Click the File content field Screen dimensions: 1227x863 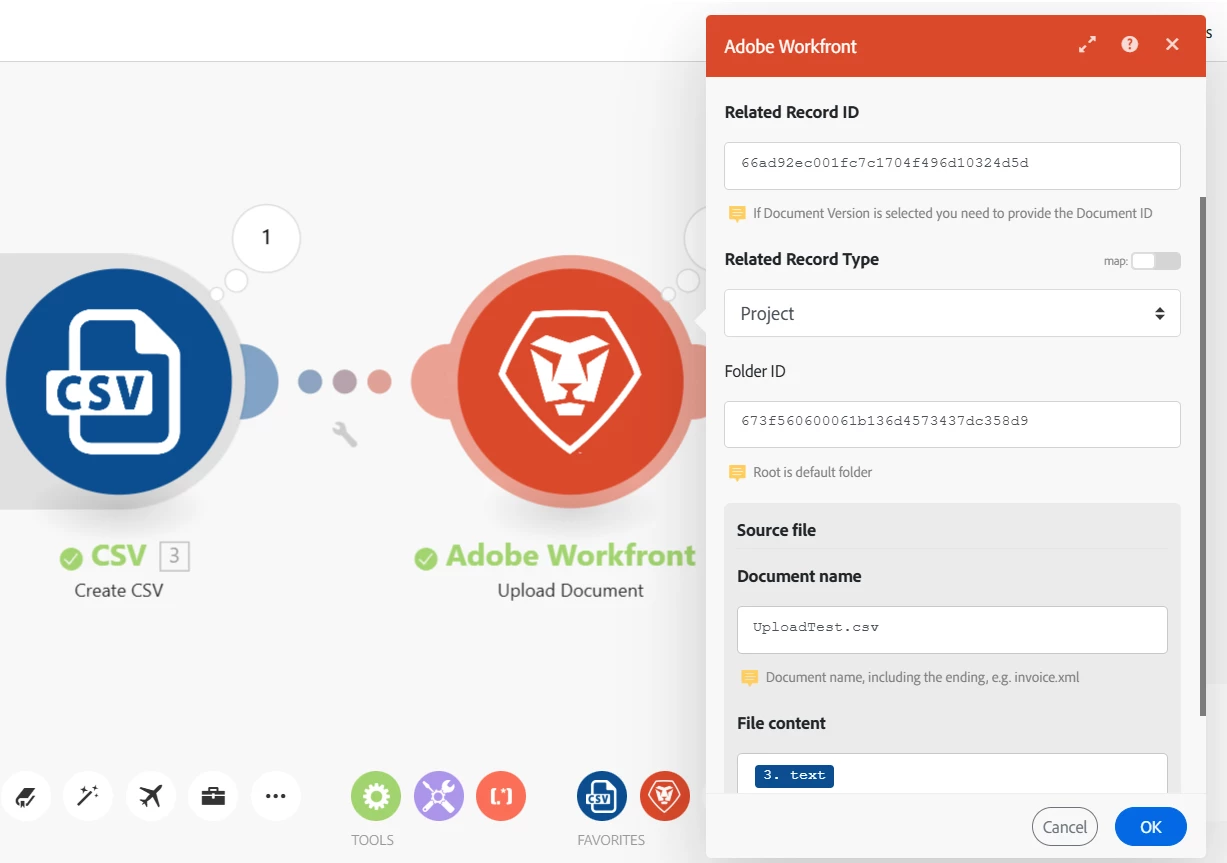[x=952, y=776]
